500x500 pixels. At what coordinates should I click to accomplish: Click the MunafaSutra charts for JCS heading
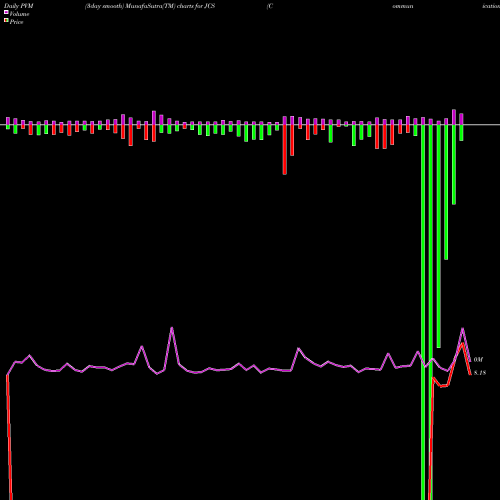click(x=150, y=6)
